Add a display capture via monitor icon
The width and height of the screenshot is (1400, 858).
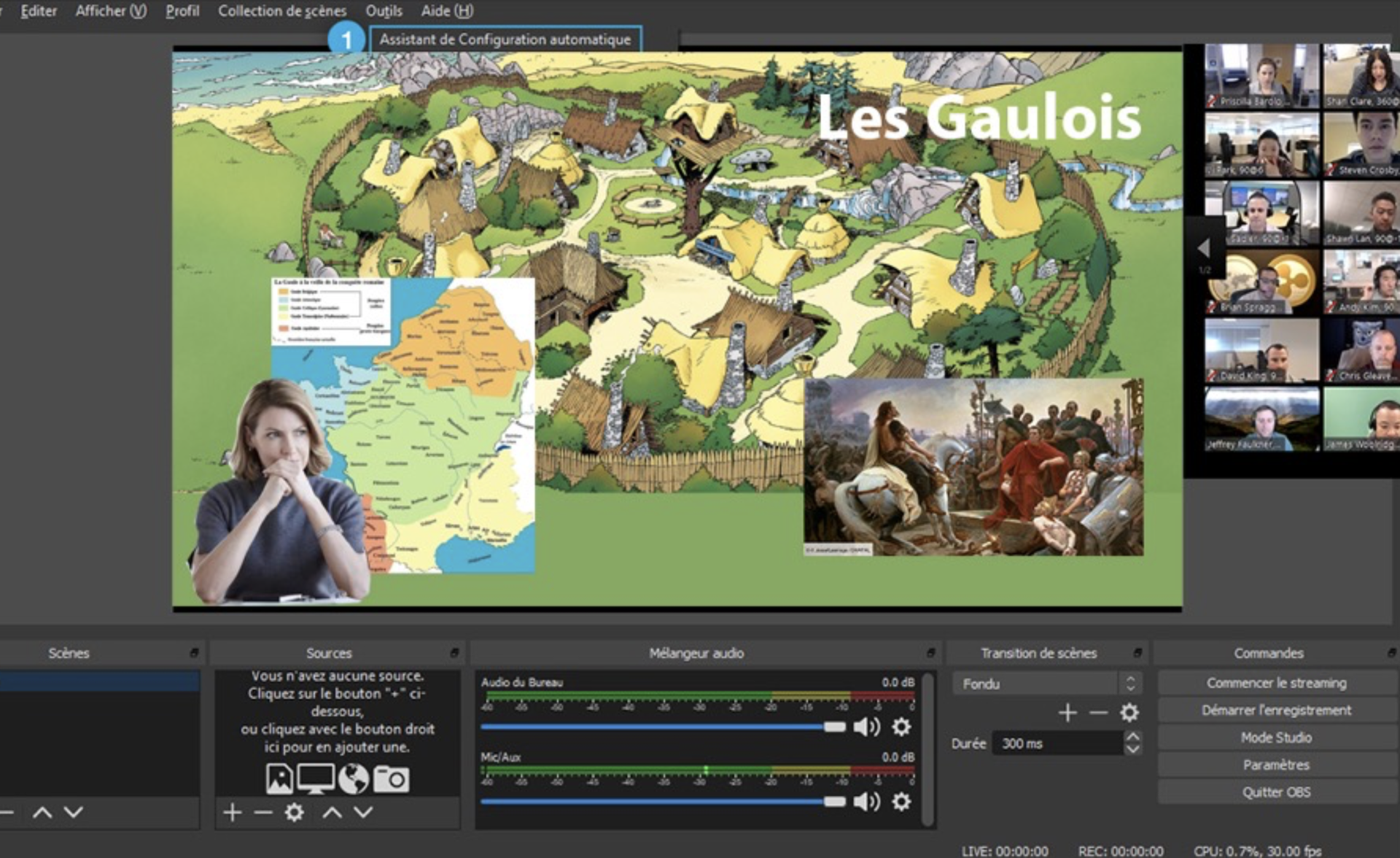pos(316,779)
